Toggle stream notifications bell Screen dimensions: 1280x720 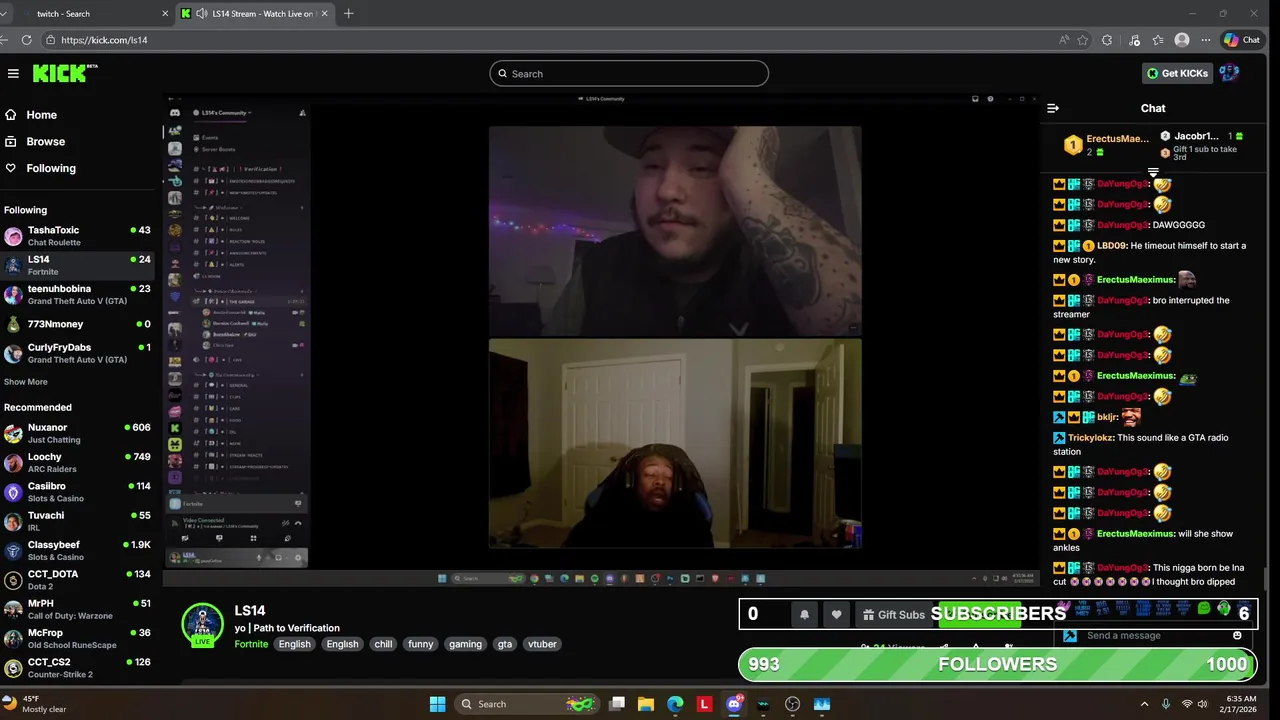[804, 615]
